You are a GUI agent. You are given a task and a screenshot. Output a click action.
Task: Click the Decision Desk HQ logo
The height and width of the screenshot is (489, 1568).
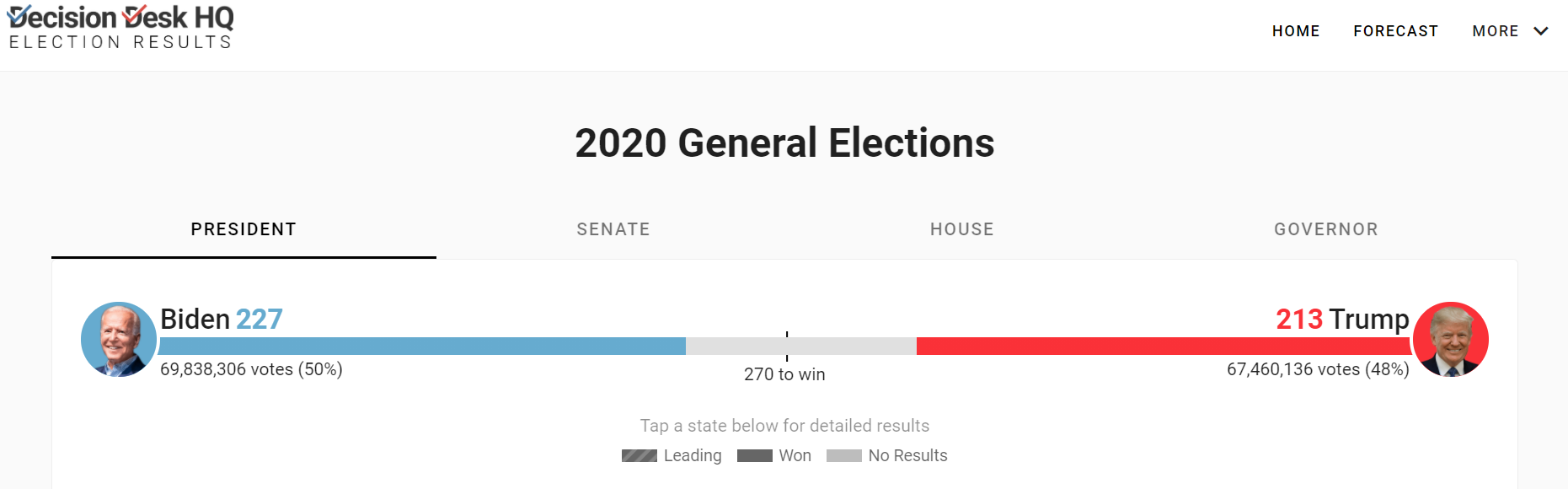[x=120, y=28]
